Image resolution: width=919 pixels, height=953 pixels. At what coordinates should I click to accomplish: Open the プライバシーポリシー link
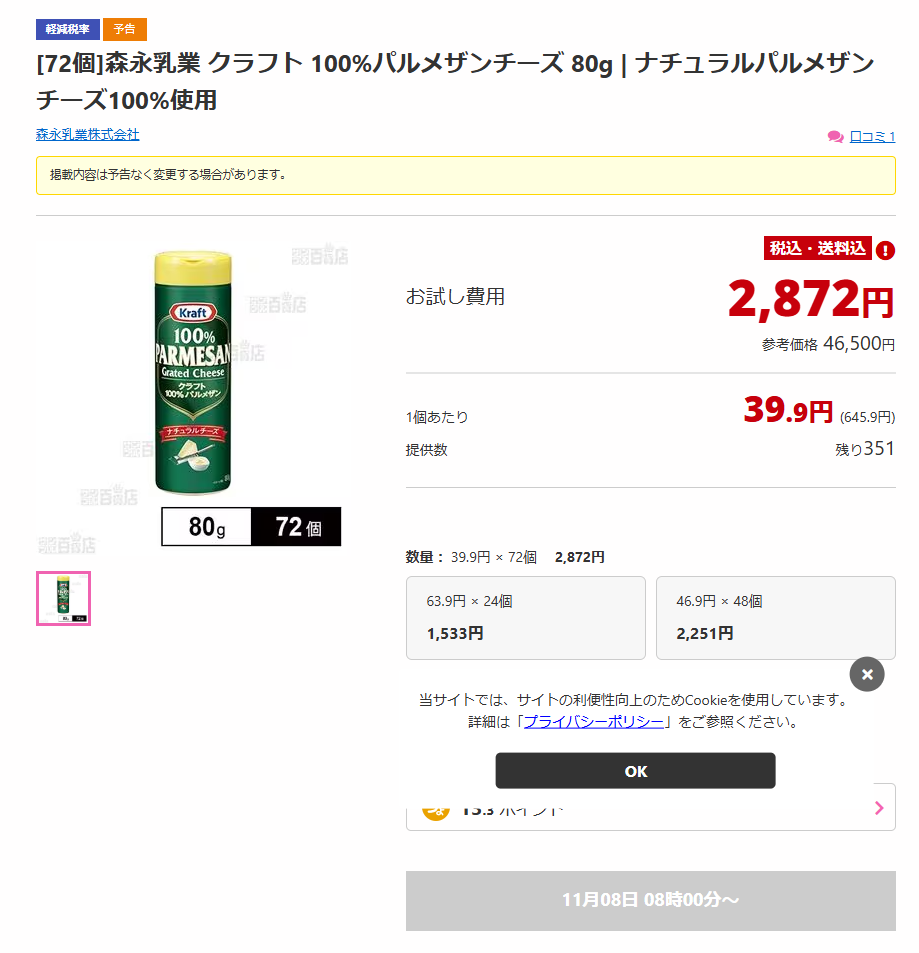click(x=593, y=721)
